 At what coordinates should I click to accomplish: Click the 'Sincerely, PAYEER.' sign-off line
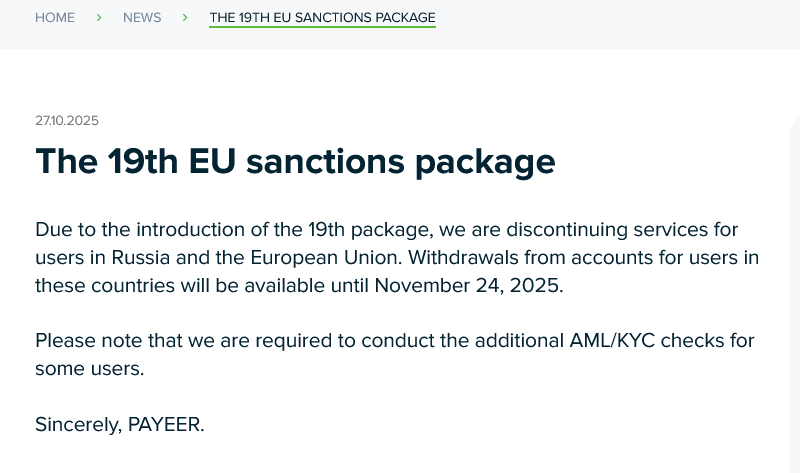120,424
